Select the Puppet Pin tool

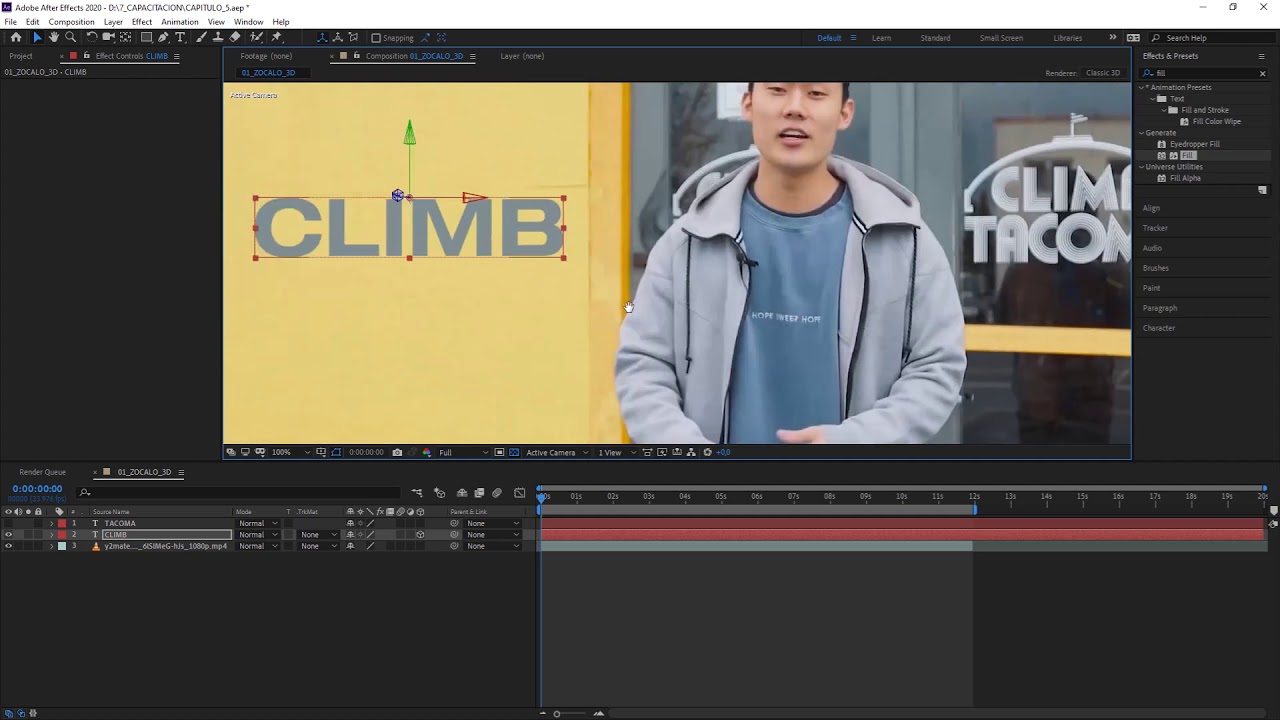coord(277,37)
